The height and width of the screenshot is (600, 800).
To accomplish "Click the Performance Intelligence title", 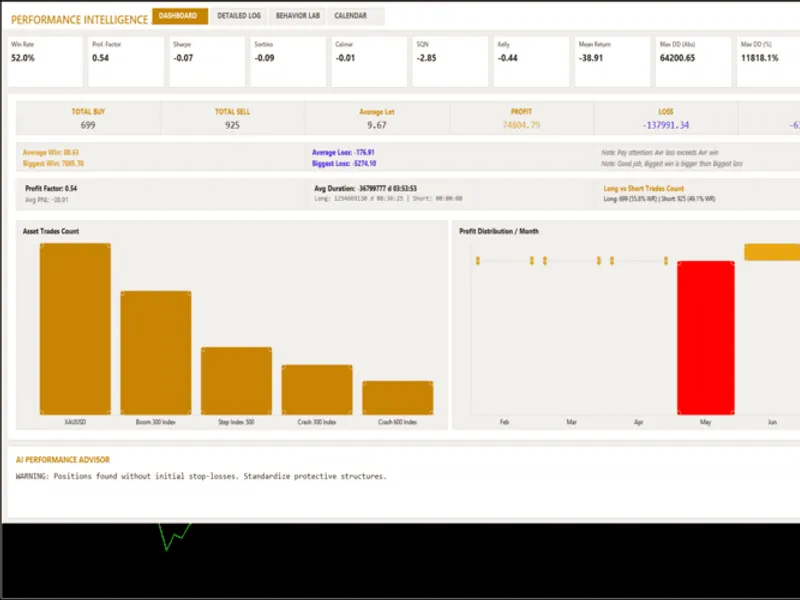I will click(x=79, y=20).
